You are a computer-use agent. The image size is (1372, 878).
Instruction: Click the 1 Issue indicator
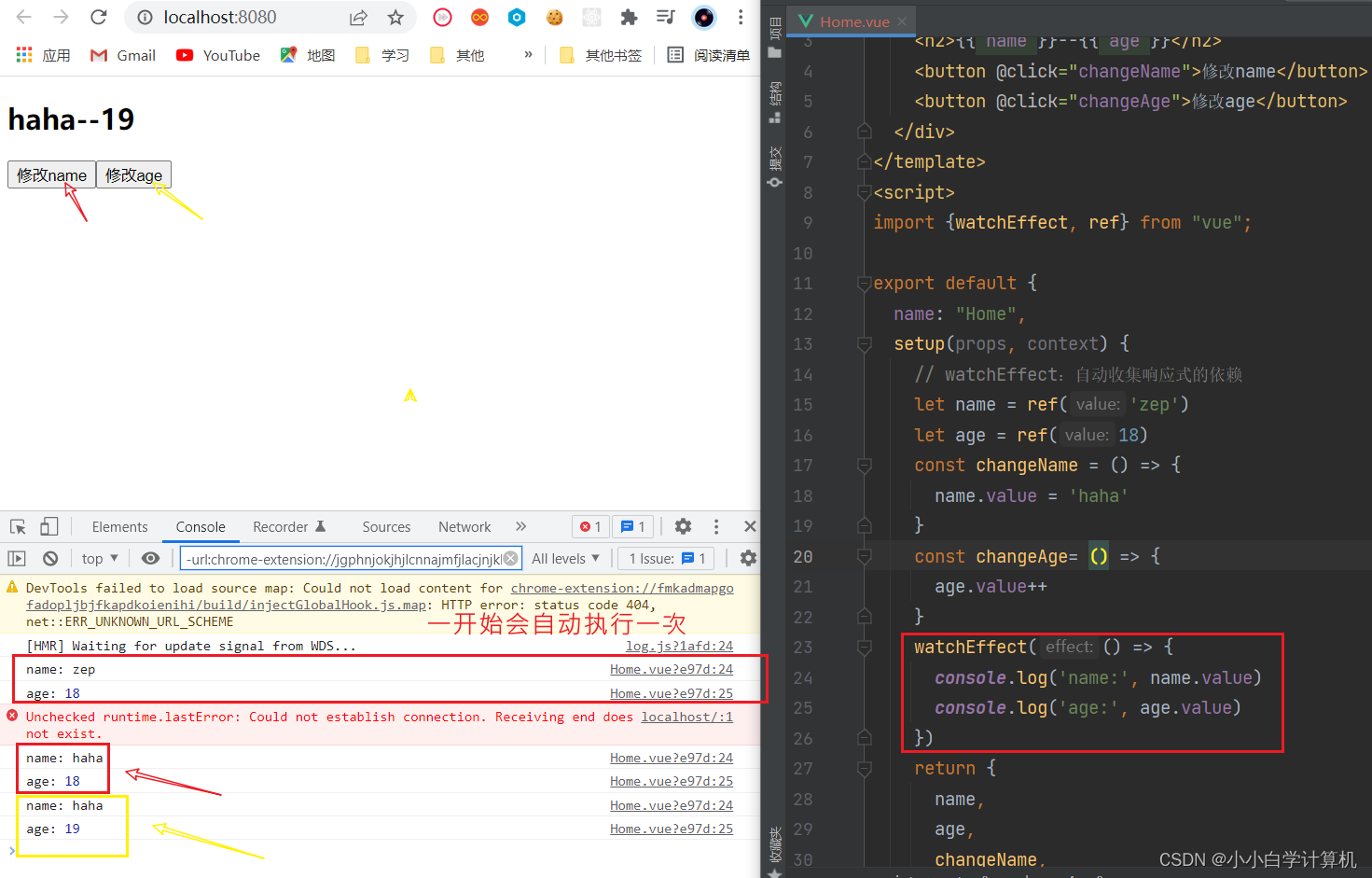[666, 558]
